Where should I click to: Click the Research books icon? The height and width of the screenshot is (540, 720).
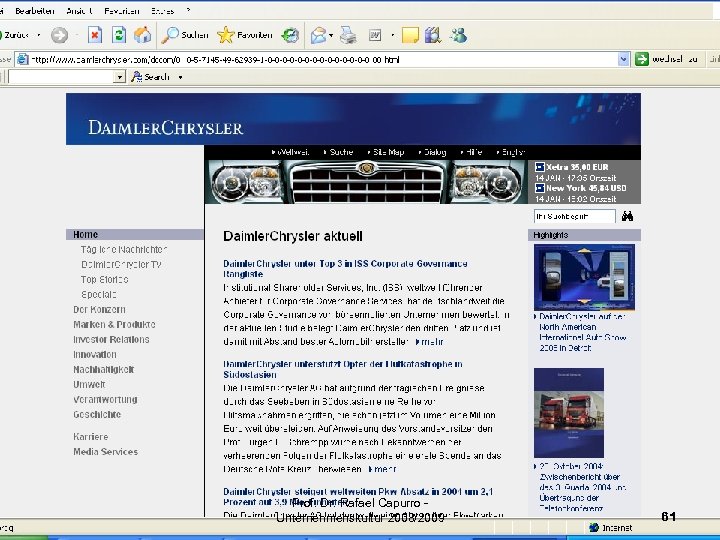click(433, 35)
